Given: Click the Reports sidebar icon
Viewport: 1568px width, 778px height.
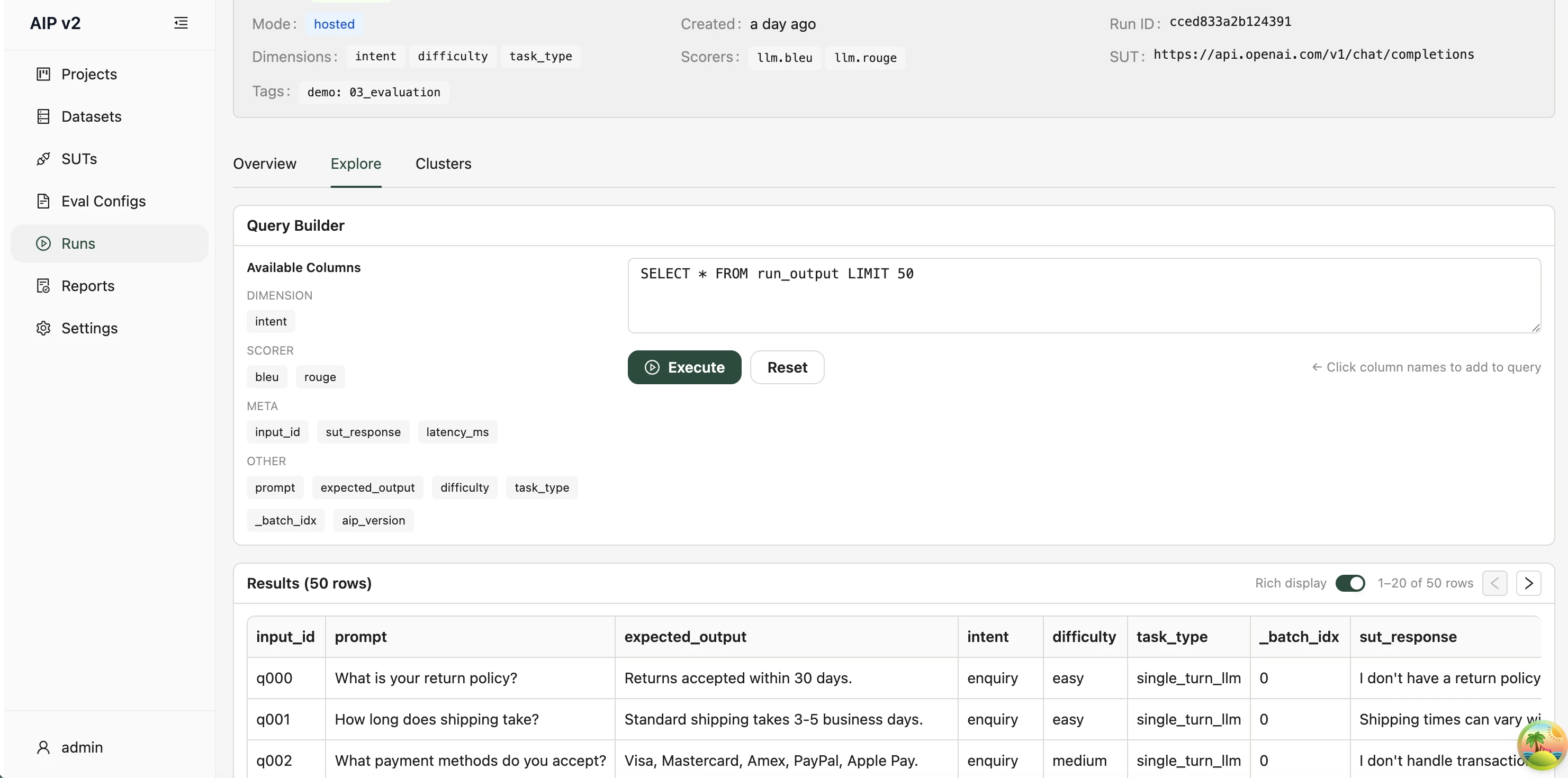Looking at the screenshot, I should 43,285.
